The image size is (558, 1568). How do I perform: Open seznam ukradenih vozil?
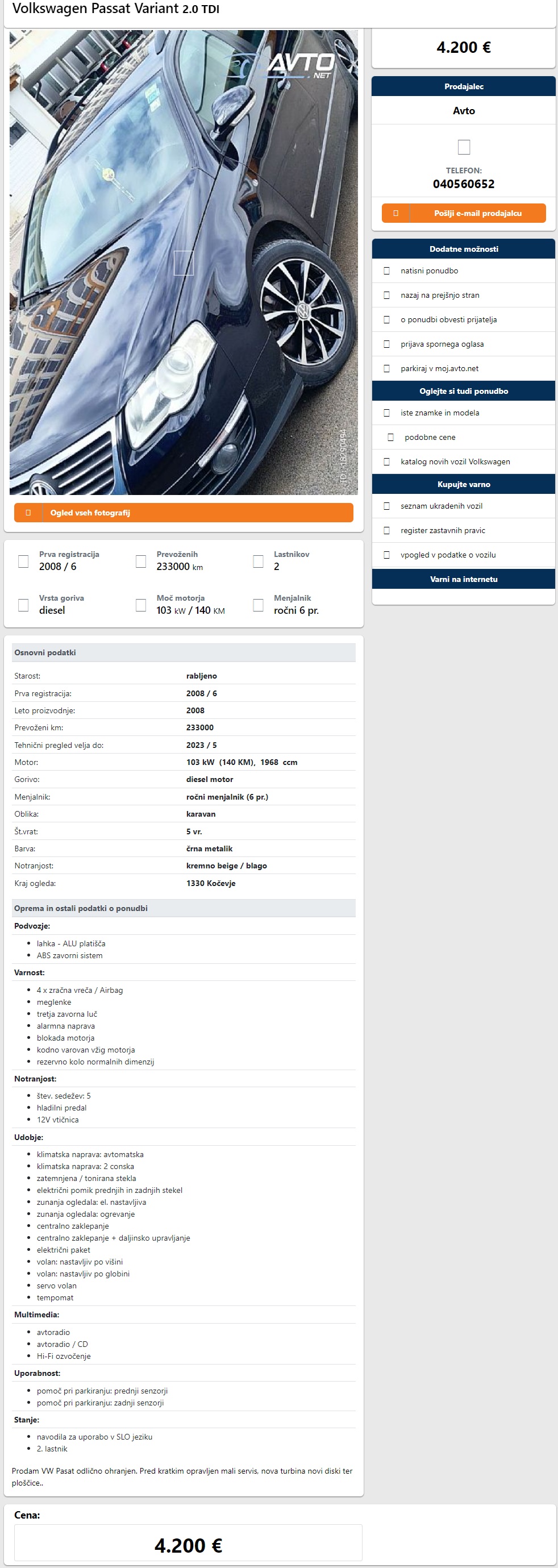[x=441, y=506]
